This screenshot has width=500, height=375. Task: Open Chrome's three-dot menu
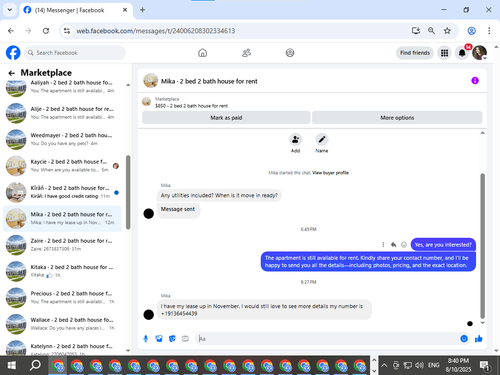[x=489, y=31]
